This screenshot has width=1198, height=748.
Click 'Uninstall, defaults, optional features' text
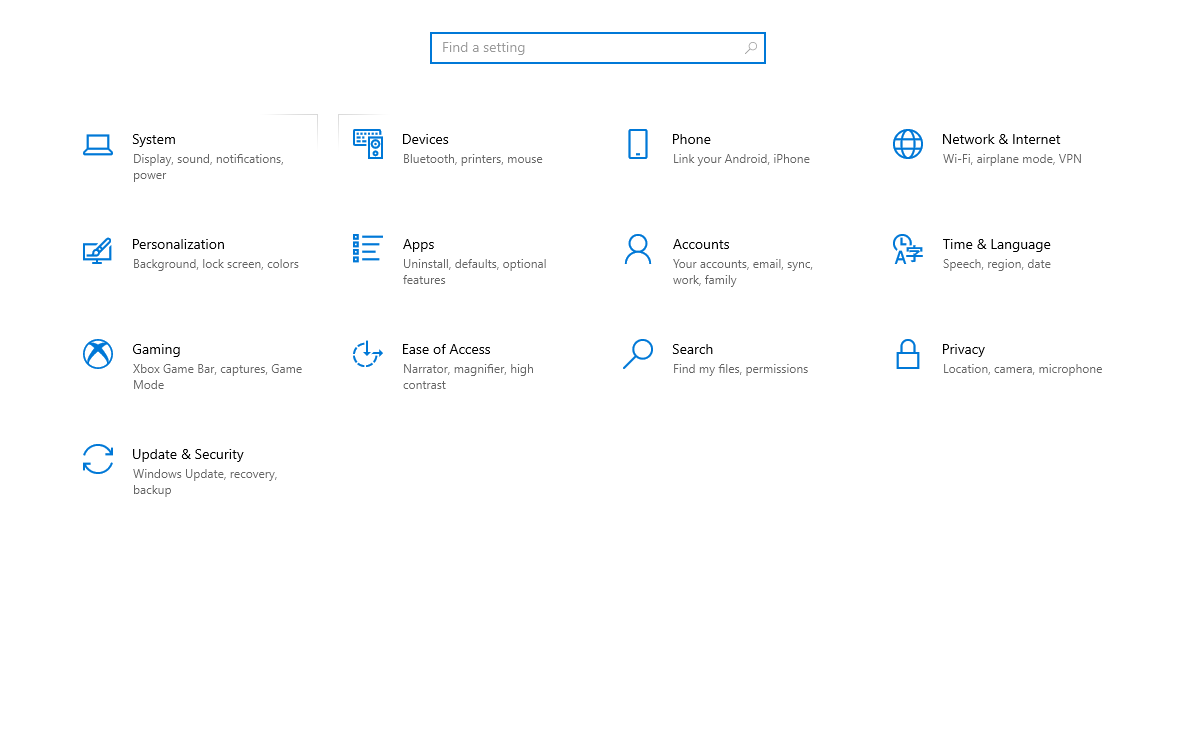474,272
